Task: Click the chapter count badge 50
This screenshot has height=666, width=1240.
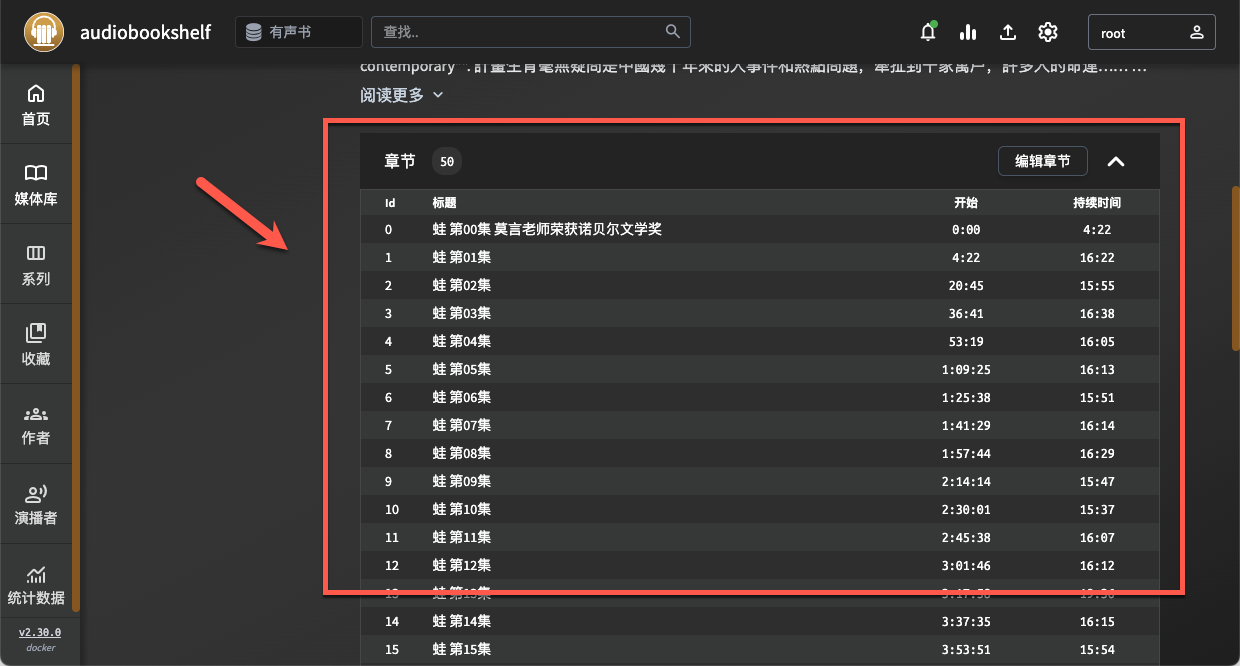Action: pos(447,161)
